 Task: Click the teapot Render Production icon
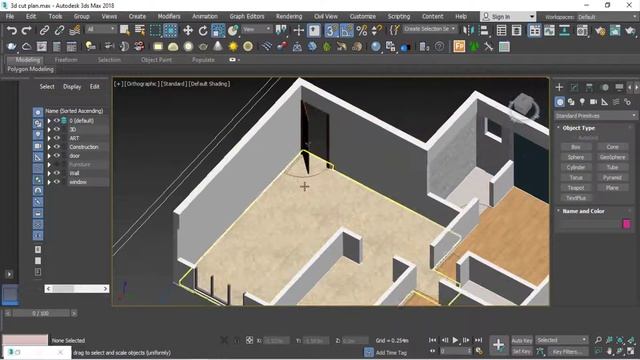(630, 30)
